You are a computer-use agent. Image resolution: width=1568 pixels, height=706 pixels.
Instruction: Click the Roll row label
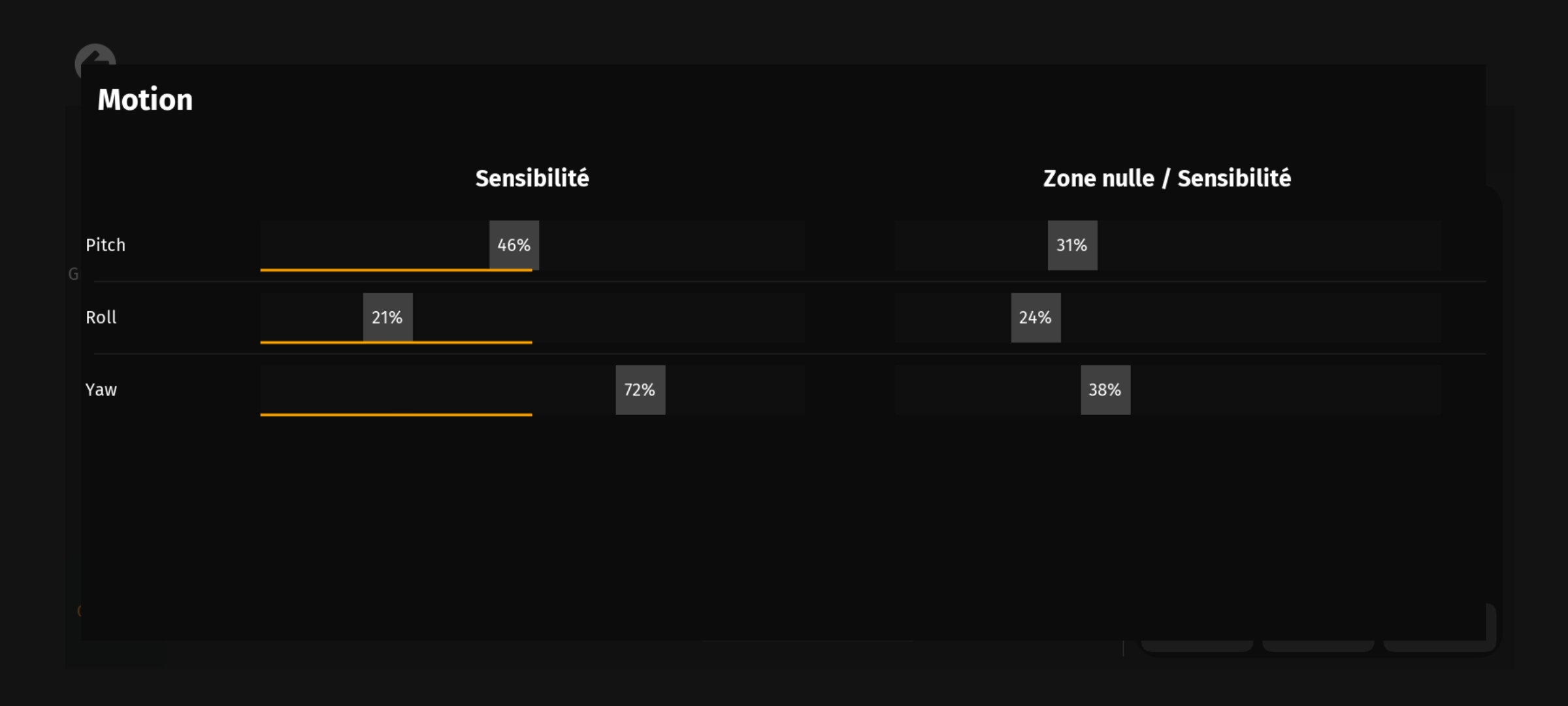point(101,318)
